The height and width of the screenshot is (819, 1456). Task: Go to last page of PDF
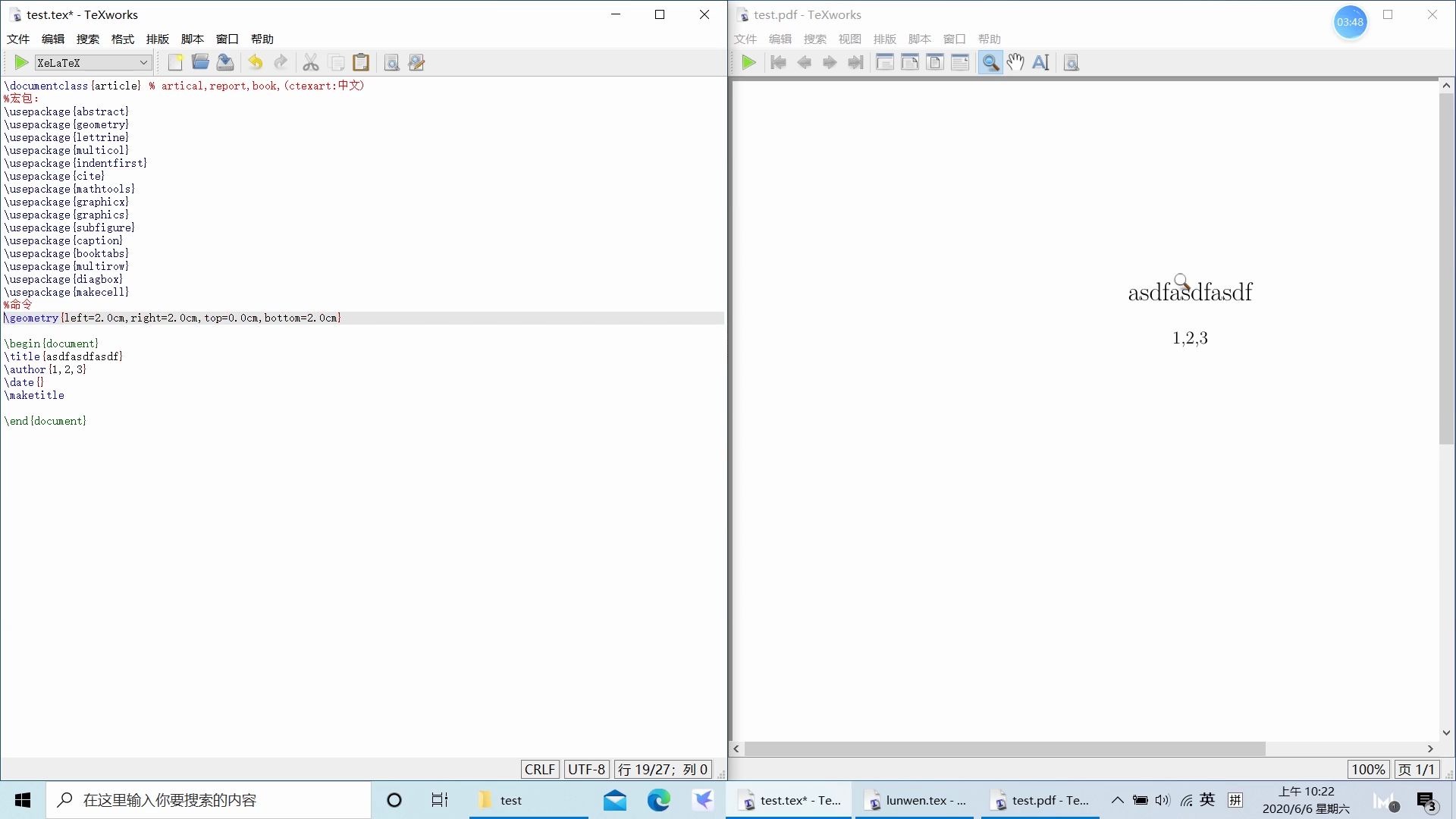[855, 63]
